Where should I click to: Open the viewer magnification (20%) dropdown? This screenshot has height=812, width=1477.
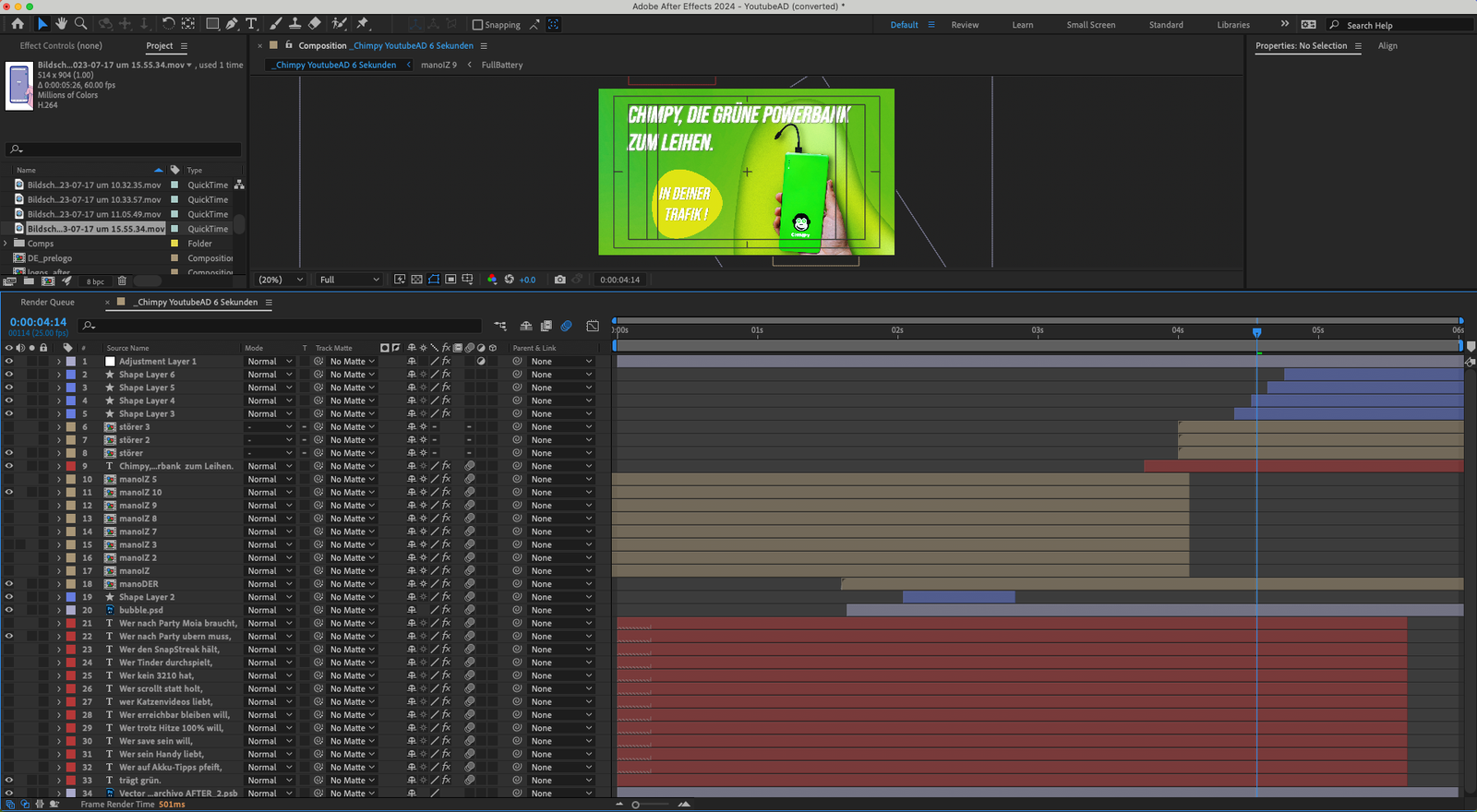281,280
